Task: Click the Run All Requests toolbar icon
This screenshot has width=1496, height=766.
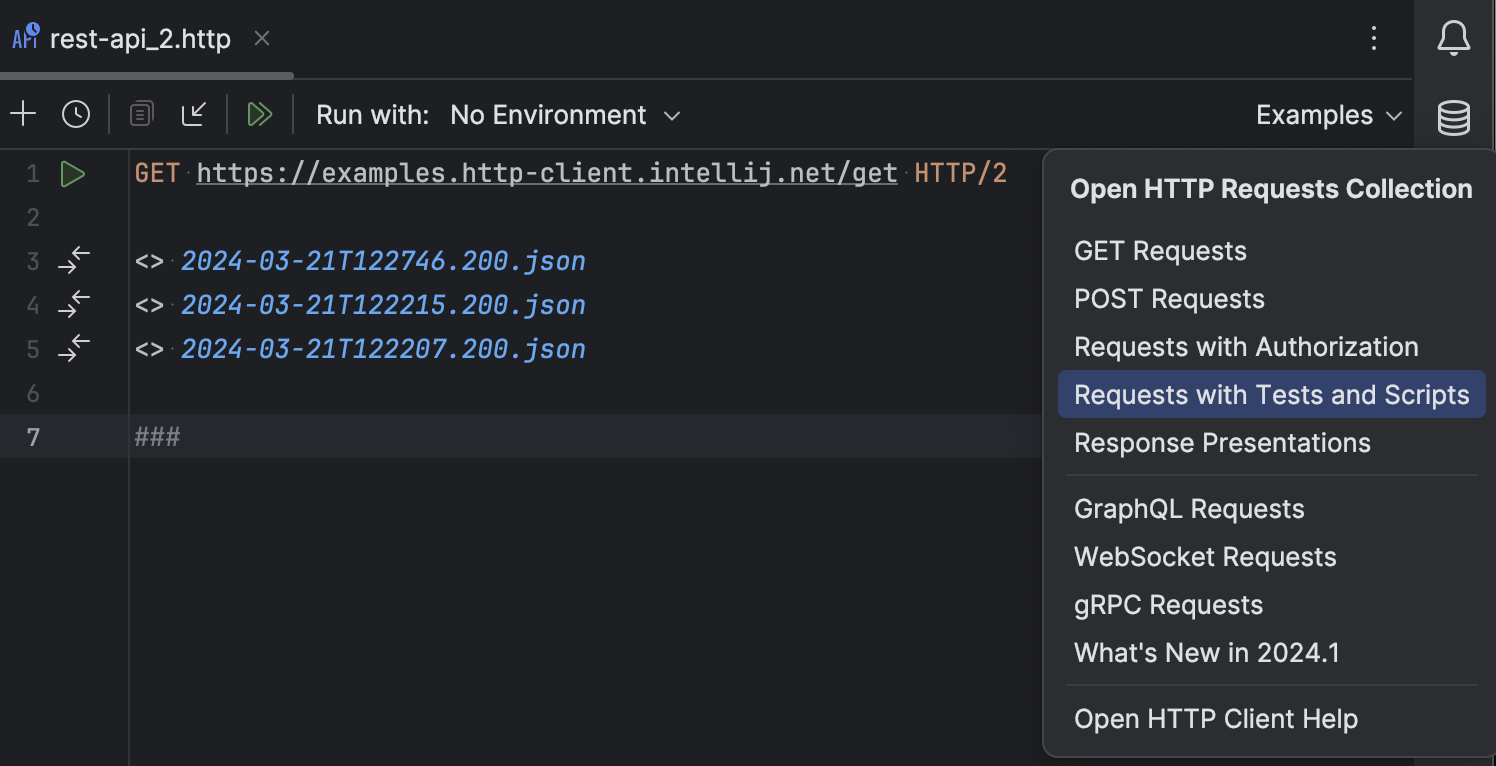Action: [260, 113]
